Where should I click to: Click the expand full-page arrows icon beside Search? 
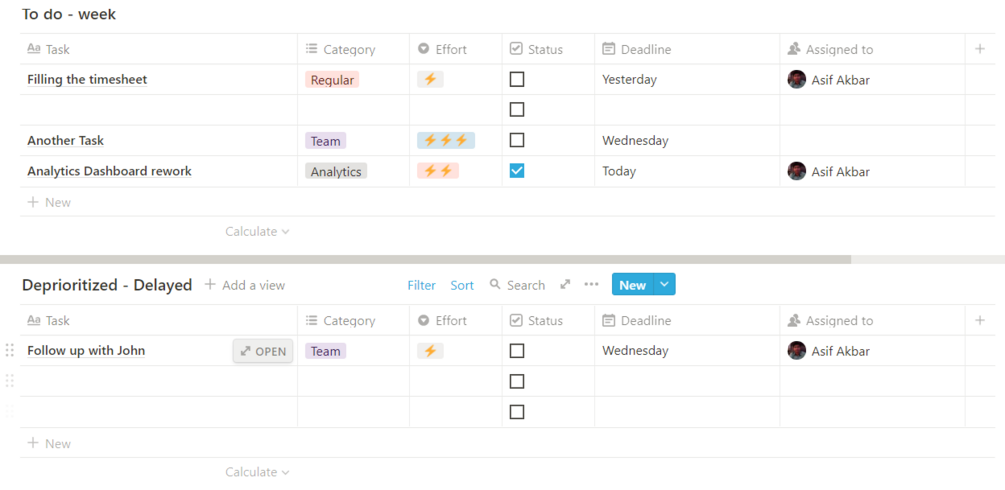[565, 285]
